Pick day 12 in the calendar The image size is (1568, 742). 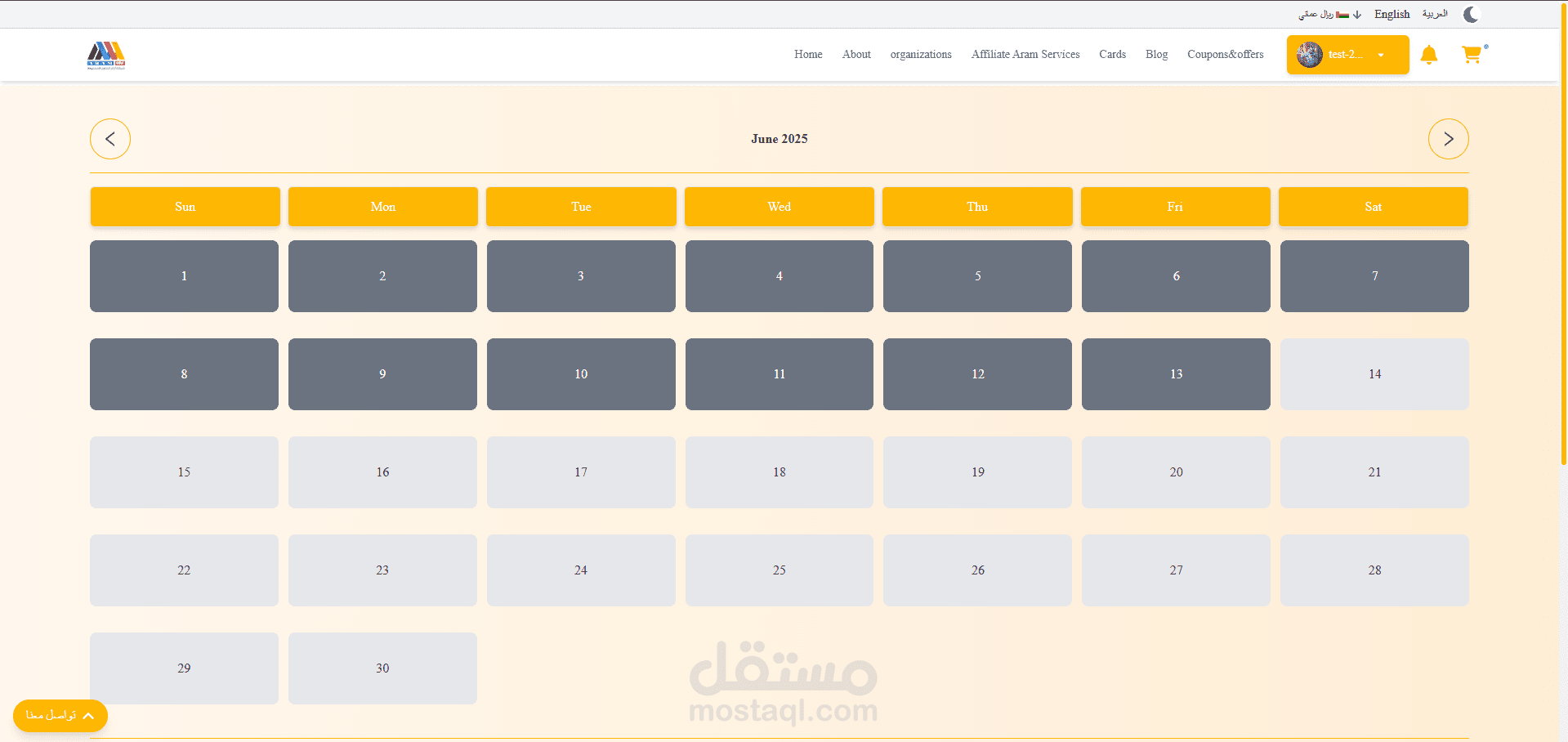(977, 374)
